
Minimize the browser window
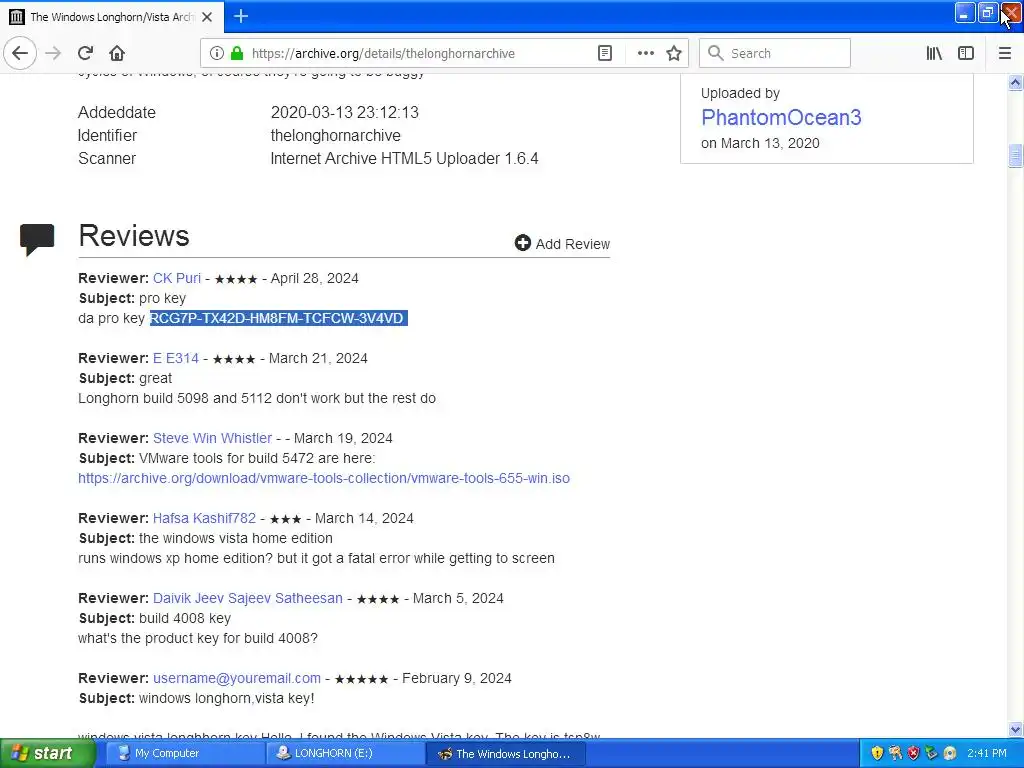(965, 12)
